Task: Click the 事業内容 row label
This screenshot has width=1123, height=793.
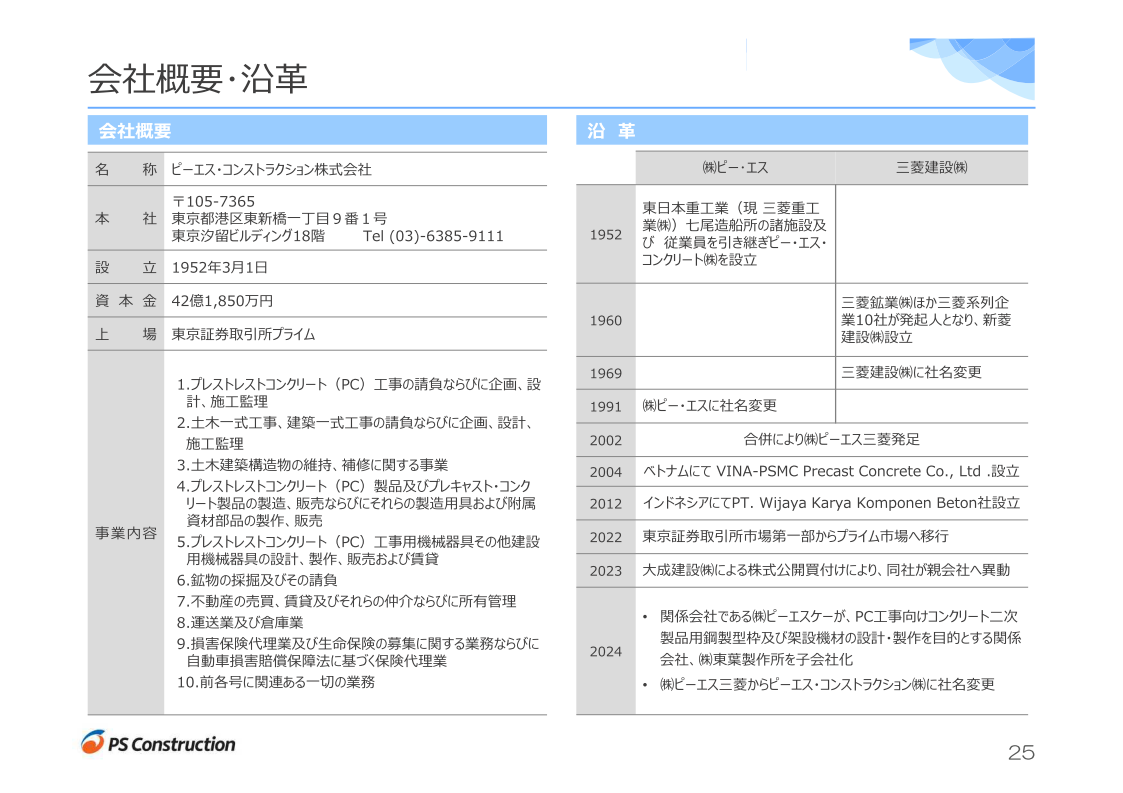Action: (126, 533)
